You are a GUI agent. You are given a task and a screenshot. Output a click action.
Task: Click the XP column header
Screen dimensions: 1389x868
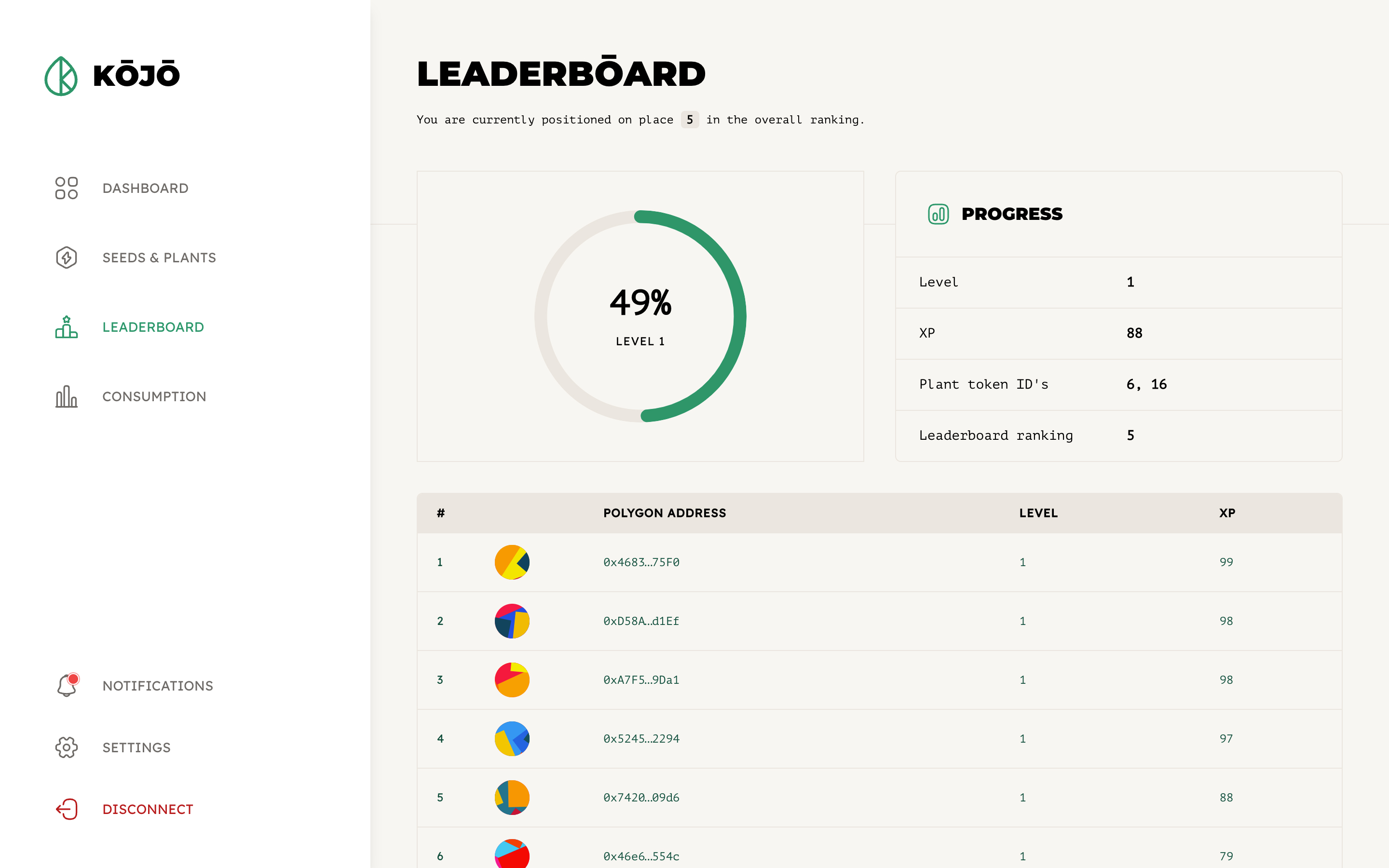pyautogui.click(x=1227, y=513)
